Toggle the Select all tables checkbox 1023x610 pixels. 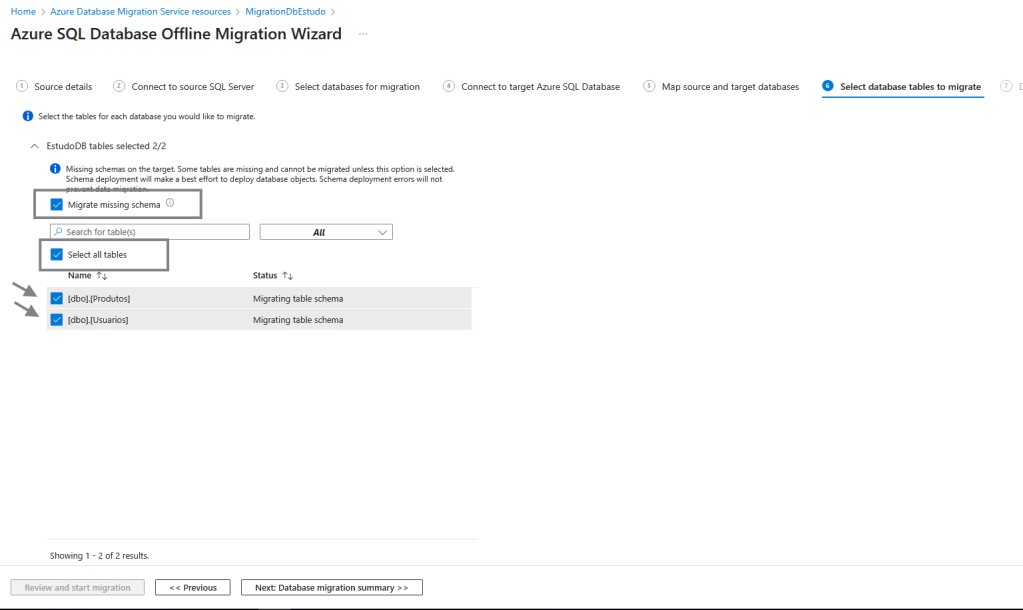(x=57, y=254)
